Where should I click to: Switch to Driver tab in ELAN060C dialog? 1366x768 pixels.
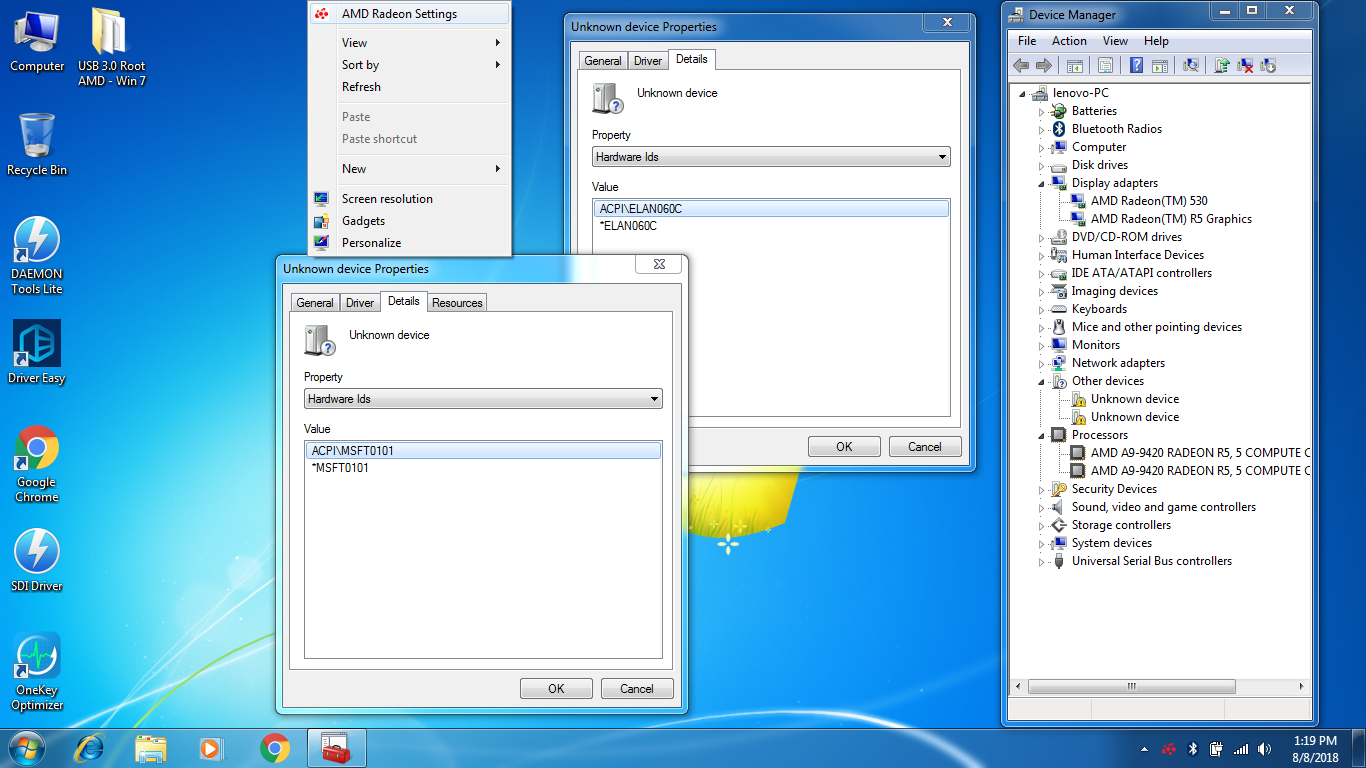tap(648, 61)
